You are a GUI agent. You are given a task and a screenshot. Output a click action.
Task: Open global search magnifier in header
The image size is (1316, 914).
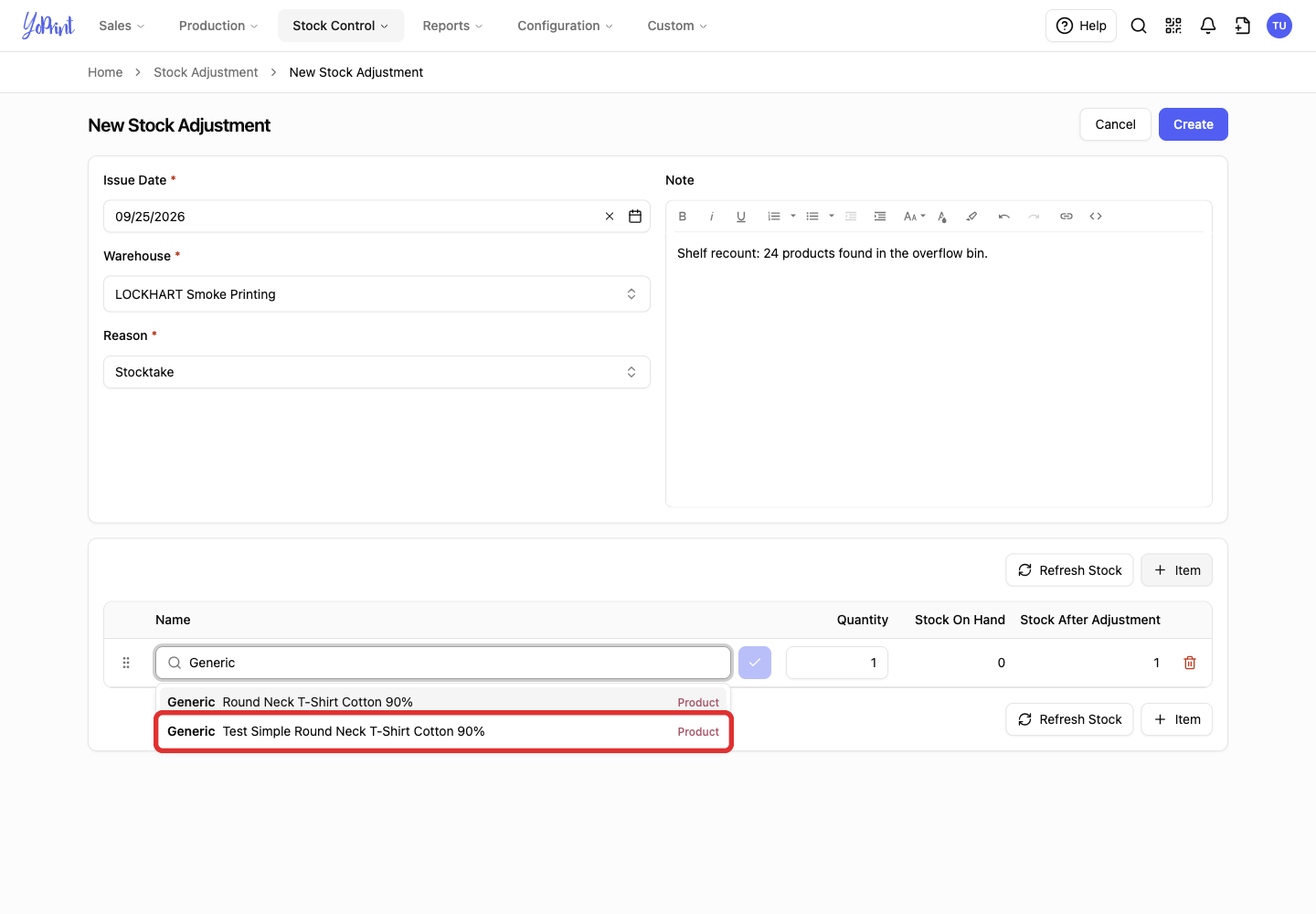[1139, 26]
